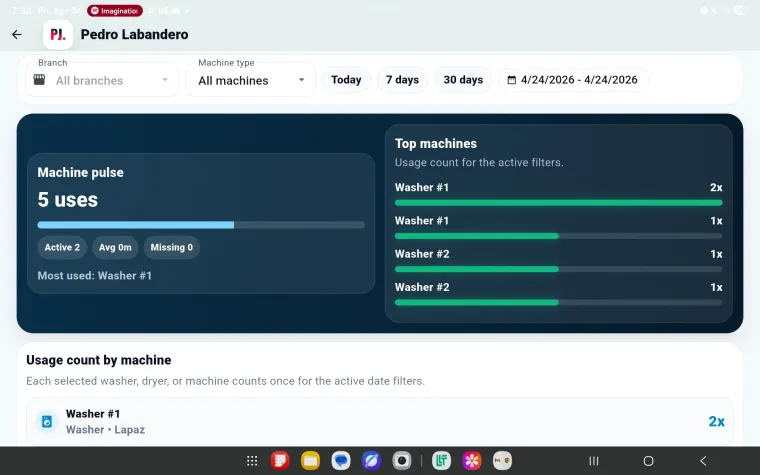Click the washer icon in Washer #1 Lapaz row

[47, 421]
